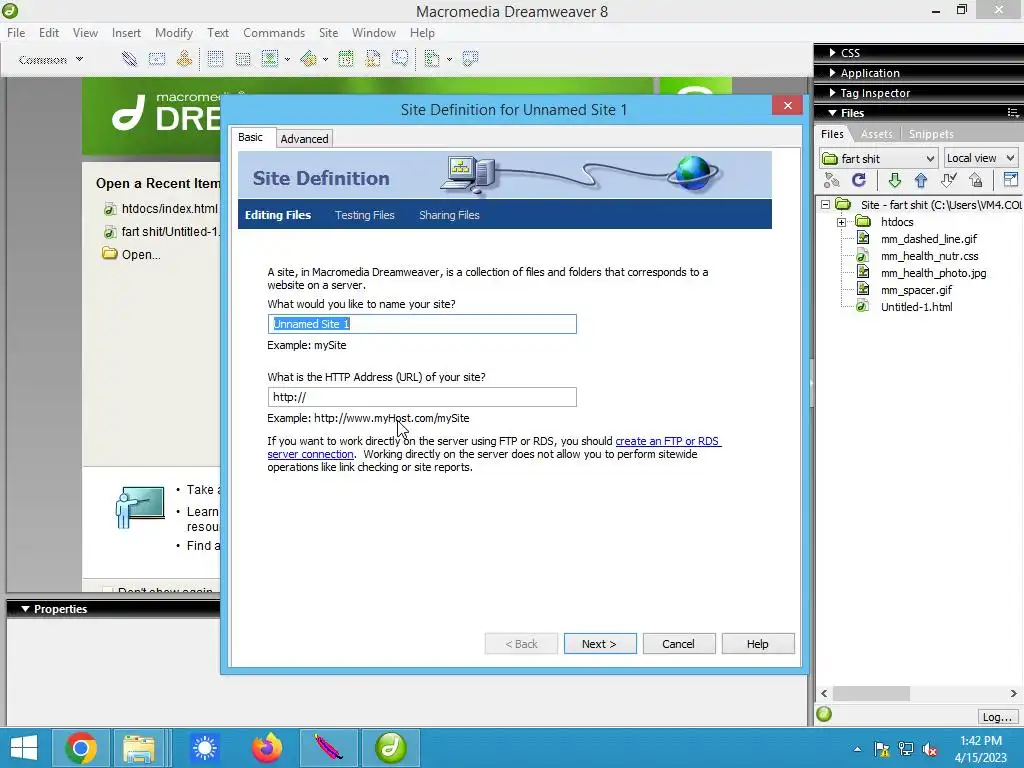Open the Templates dropdown arrow
1024x768 pixels.
point(449,60)
